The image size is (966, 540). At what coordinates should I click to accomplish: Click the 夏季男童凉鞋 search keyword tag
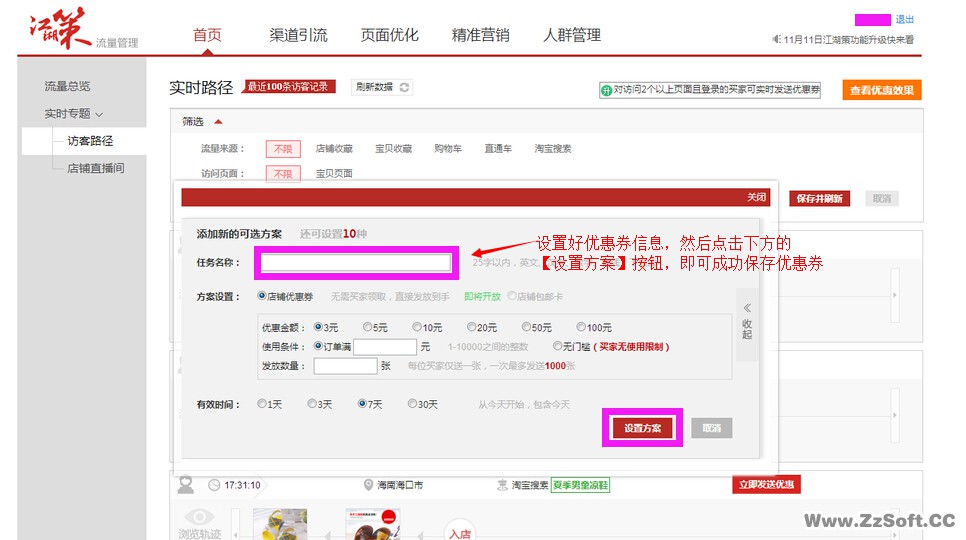[580, 485]
